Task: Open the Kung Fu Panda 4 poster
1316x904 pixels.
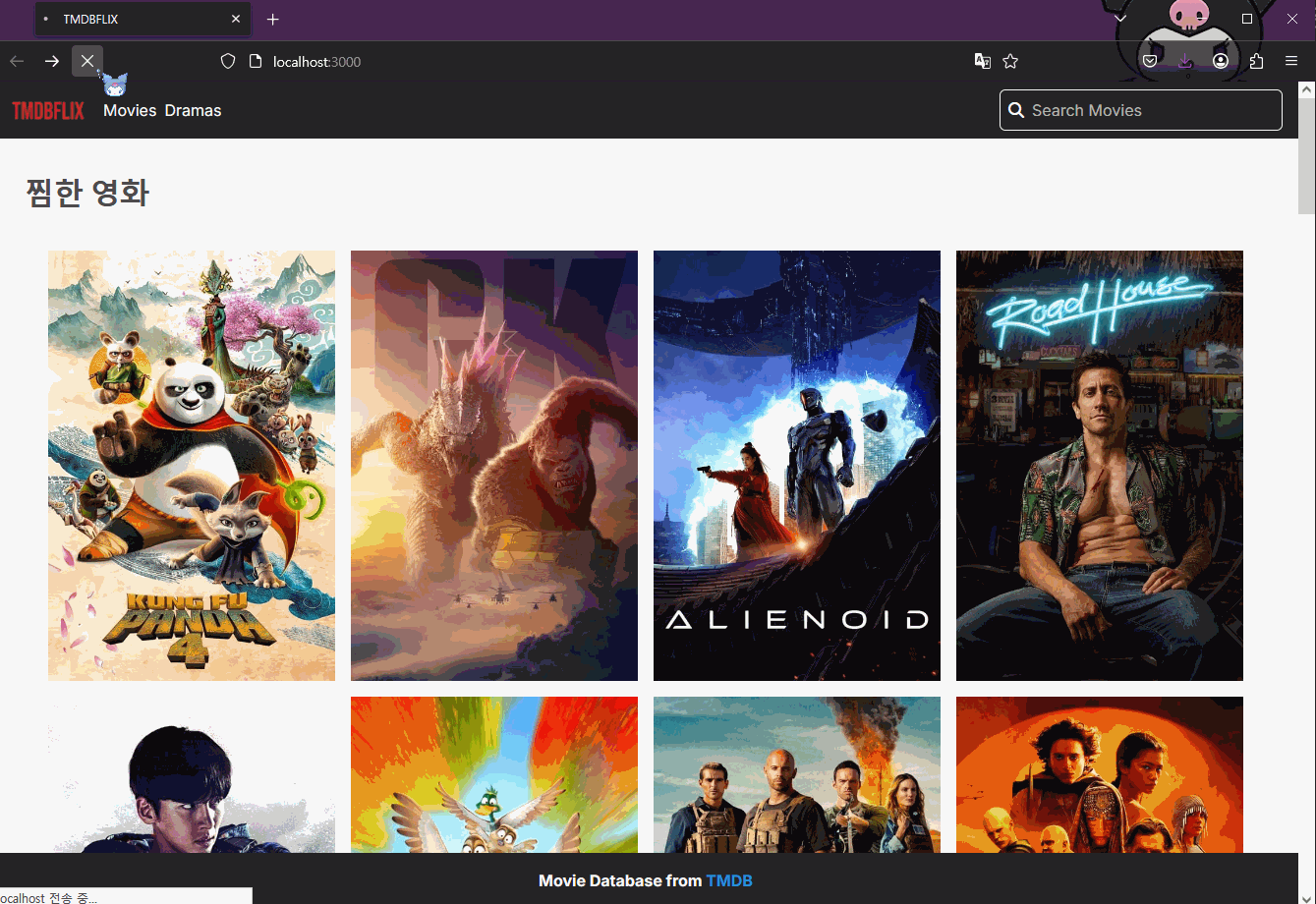Action: [x=192, y=466]
